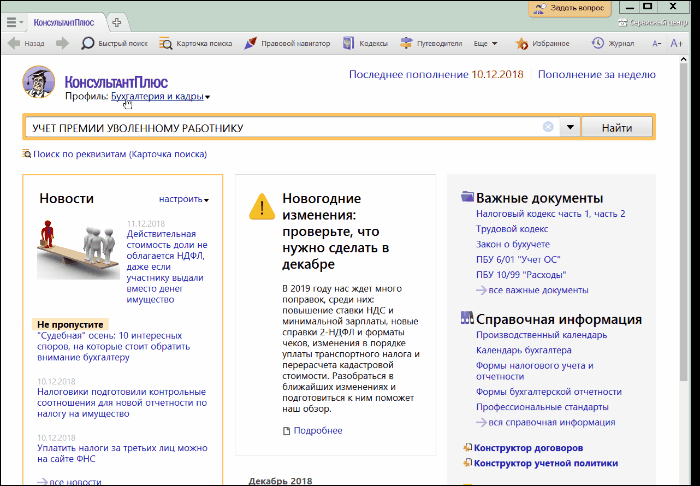Decrease font size with A-
Image resolution: width=700 pixels, height=486 pixels.
(x=657, y=43)
